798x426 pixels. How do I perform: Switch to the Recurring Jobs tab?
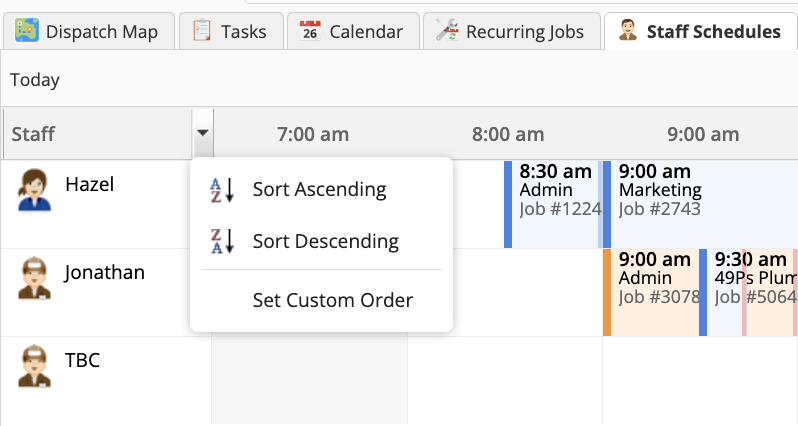(511, 31)
